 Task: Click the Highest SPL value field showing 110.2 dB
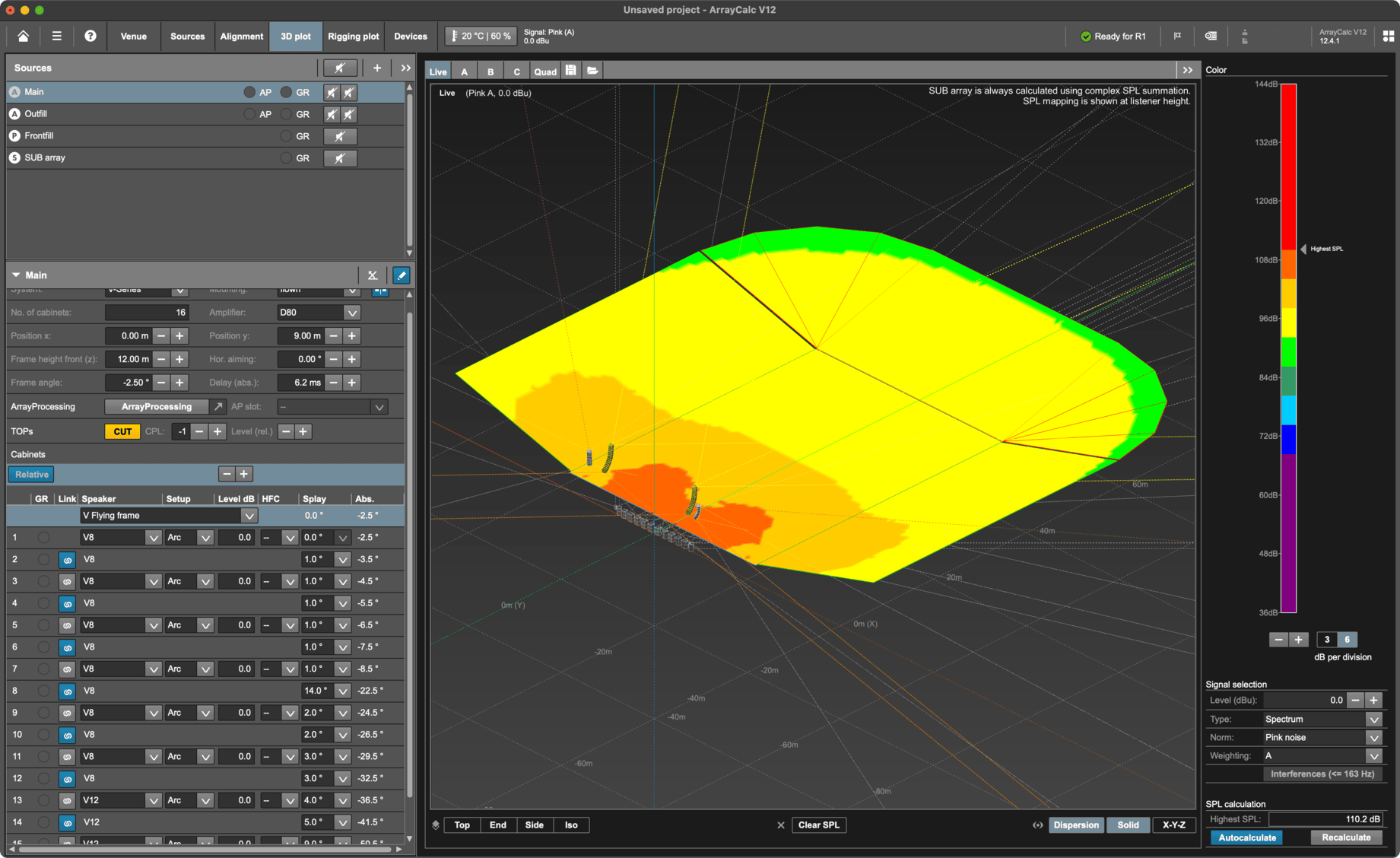(1327, 819)
